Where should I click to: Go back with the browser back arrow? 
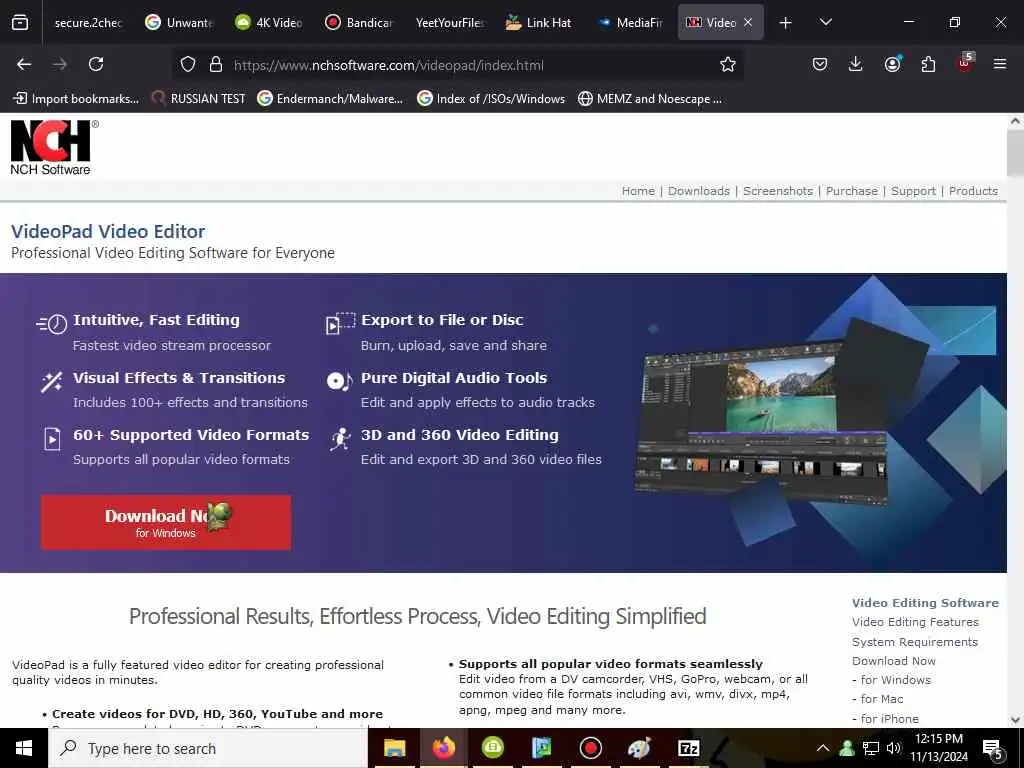pos(24,64)
